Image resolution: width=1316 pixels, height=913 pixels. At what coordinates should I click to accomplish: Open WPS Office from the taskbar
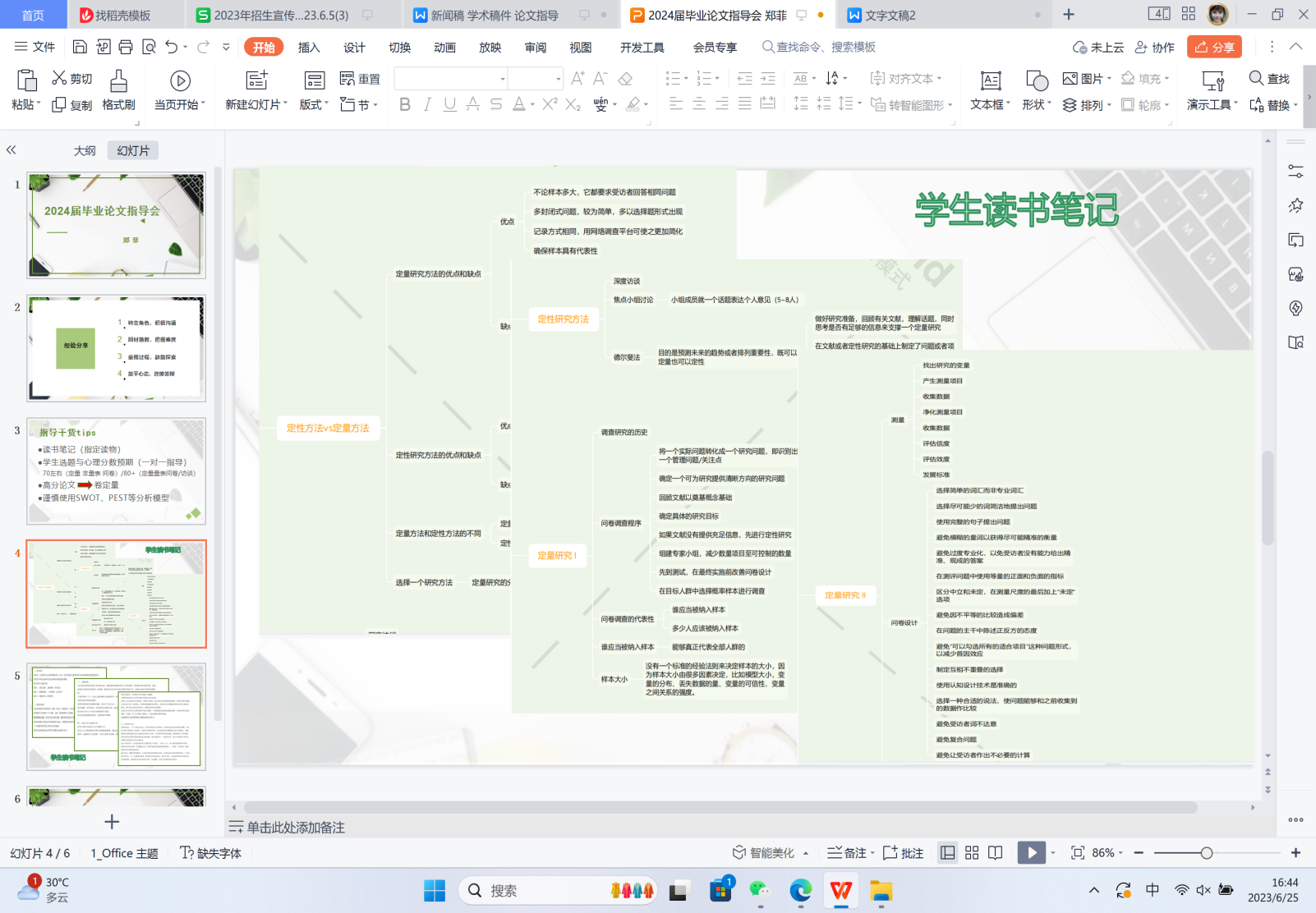(840, 891)
